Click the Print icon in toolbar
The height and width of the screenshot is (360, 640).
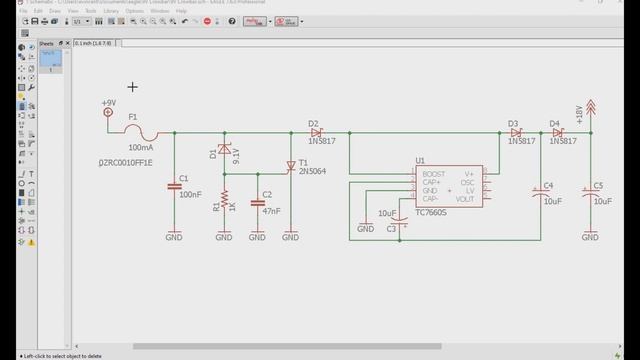[44, 21]
